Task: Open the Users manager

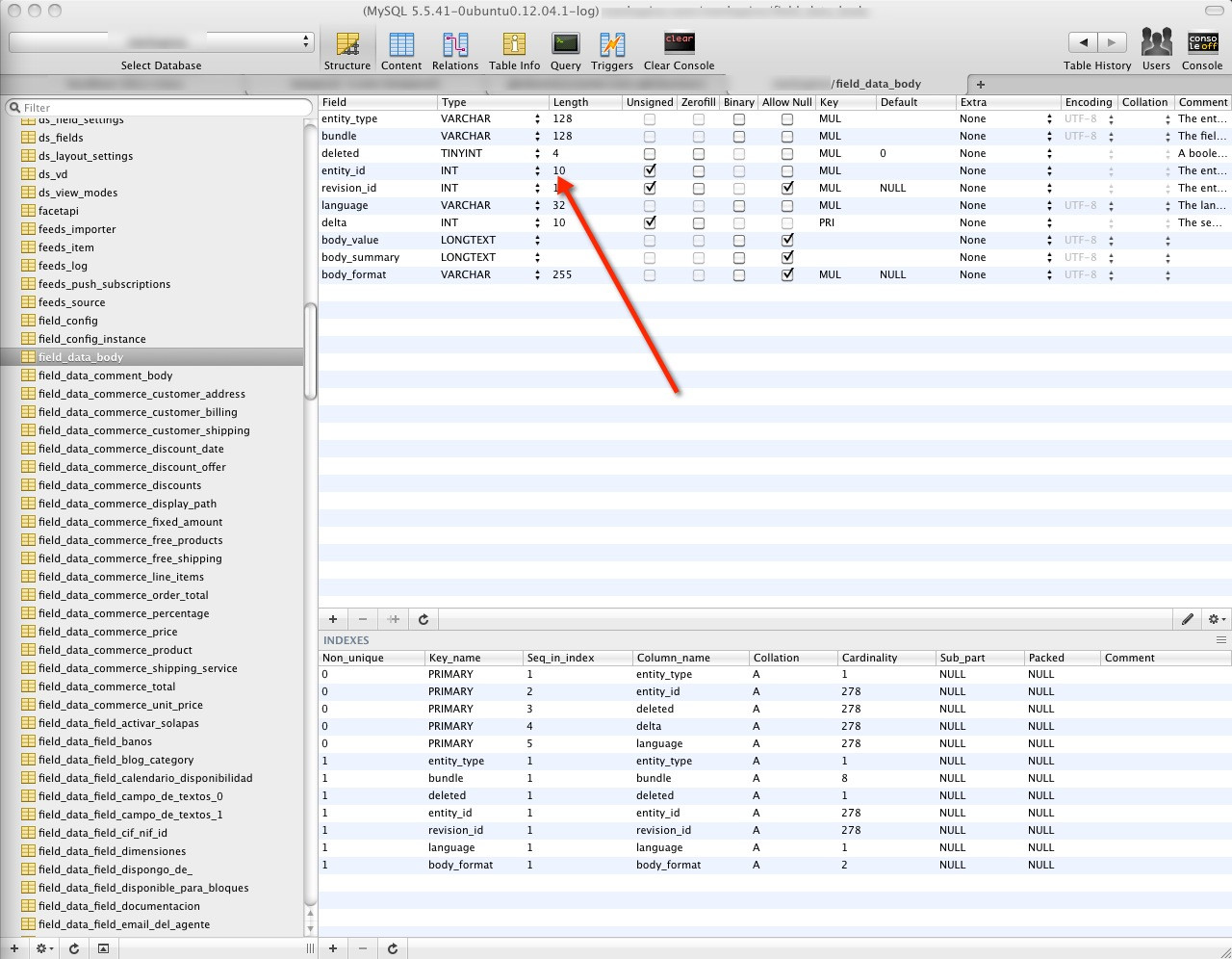Action: point(1156,50)
